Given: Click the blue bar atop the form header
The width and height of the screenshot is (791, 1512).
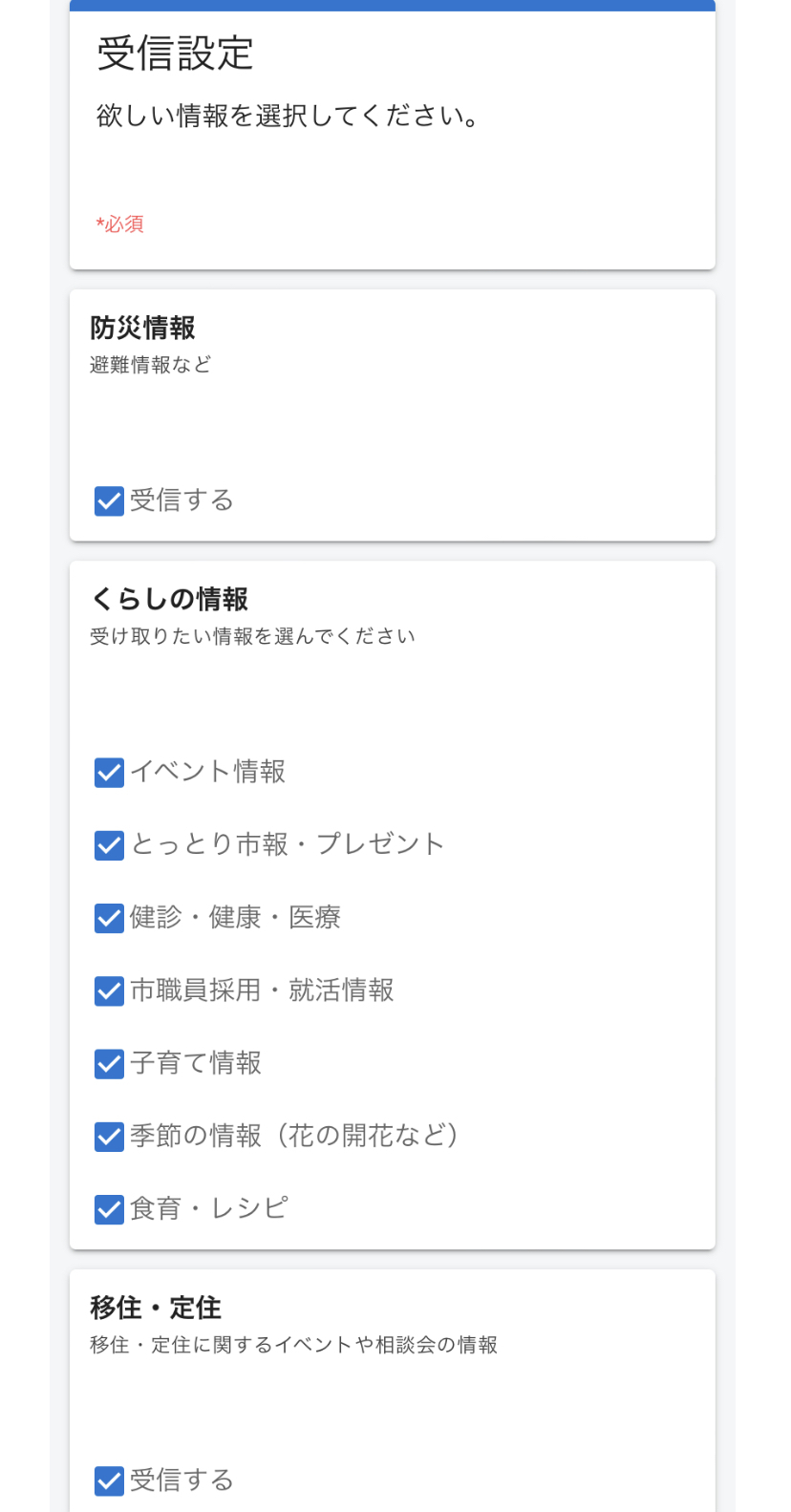Looking at the screenshot, I should (392, 4).
